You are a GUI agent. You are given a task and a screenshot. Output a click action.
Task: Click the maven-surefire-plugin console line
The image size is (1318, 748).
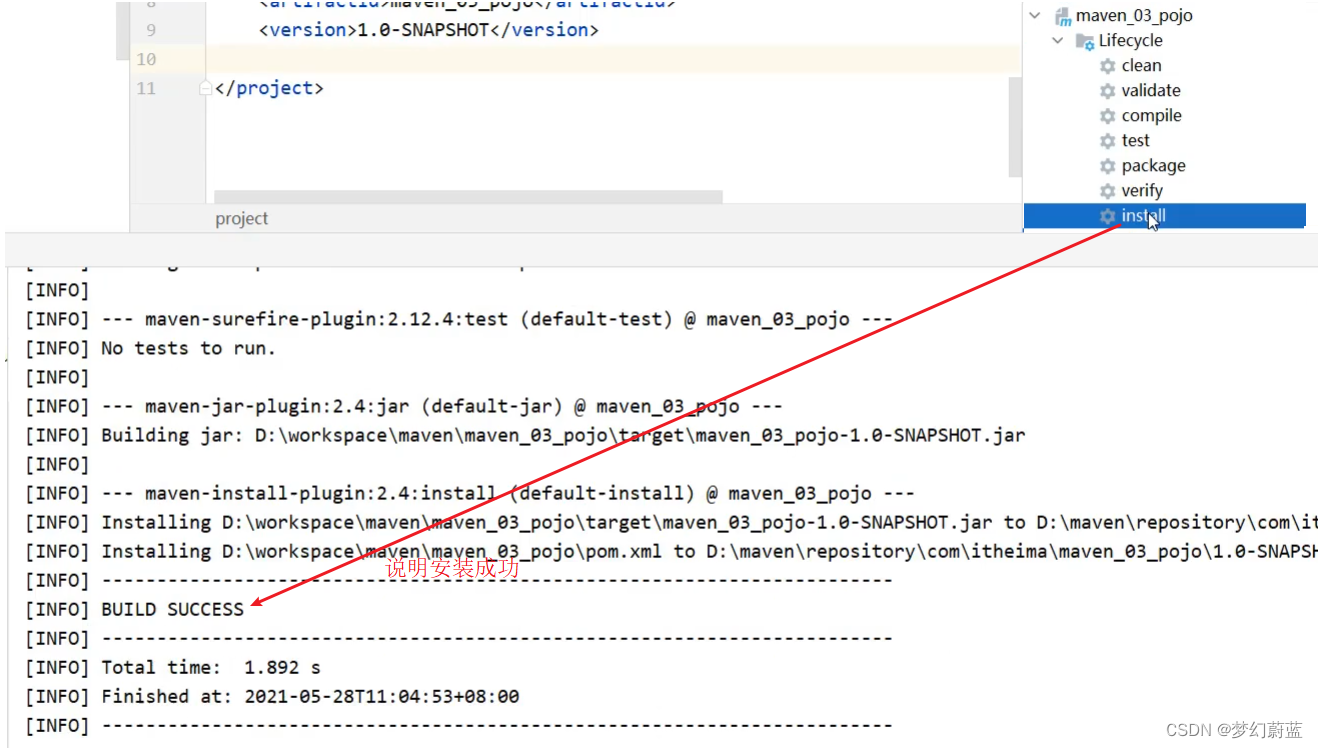tap(459, 320)
